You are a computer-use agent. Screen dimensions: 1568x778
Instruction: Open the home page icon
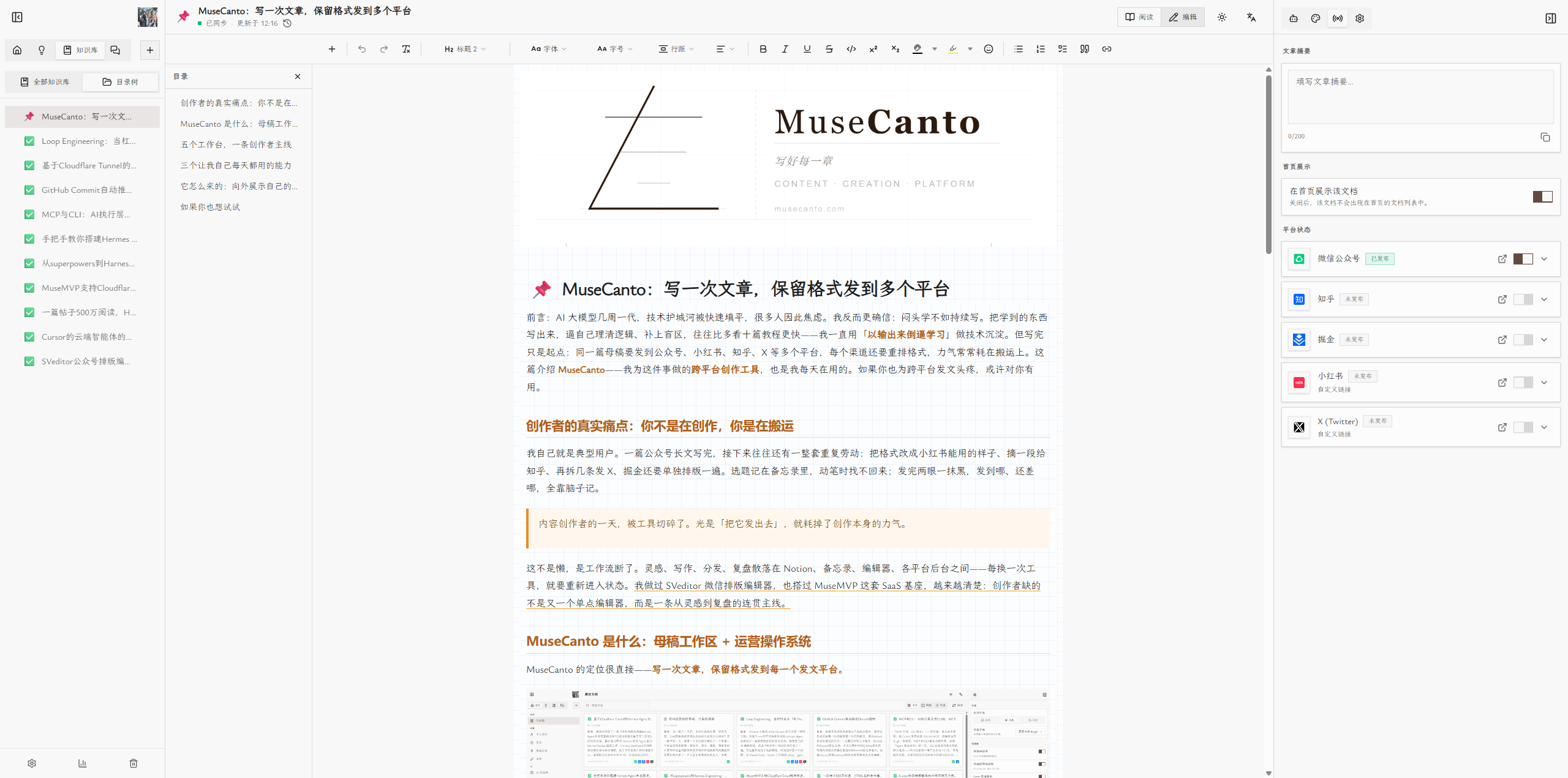tap(17, 50)
